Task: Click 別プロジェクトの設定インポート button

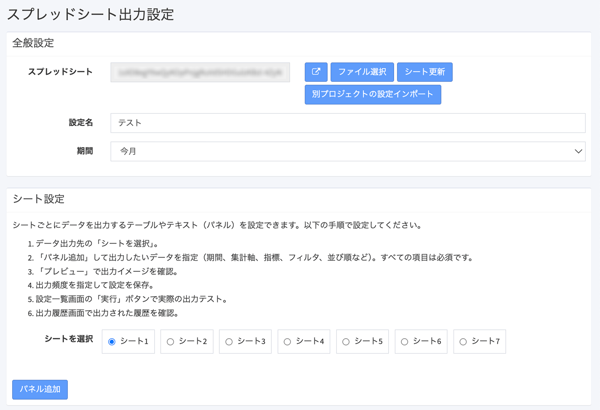Action: (373, 95)
